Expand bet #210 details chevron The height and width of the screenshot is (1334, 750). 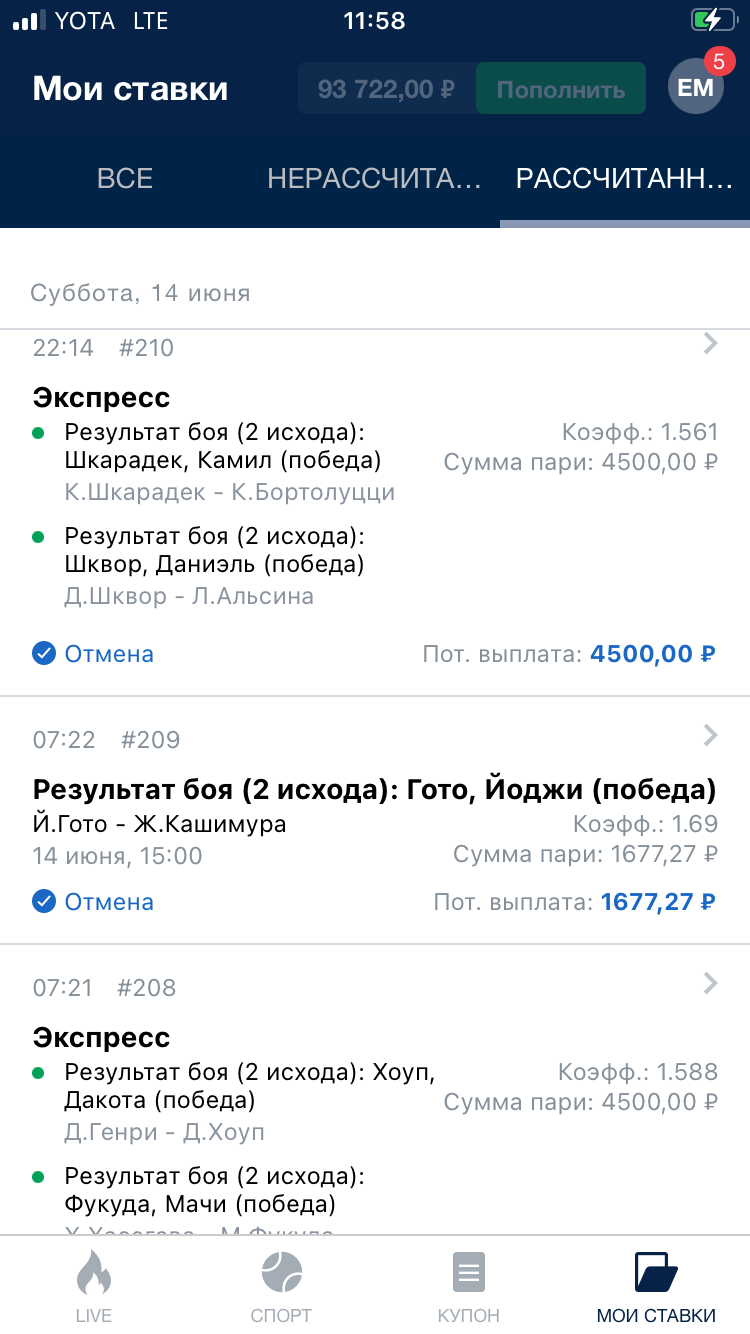pyautogui.click(x=710, y=344)
